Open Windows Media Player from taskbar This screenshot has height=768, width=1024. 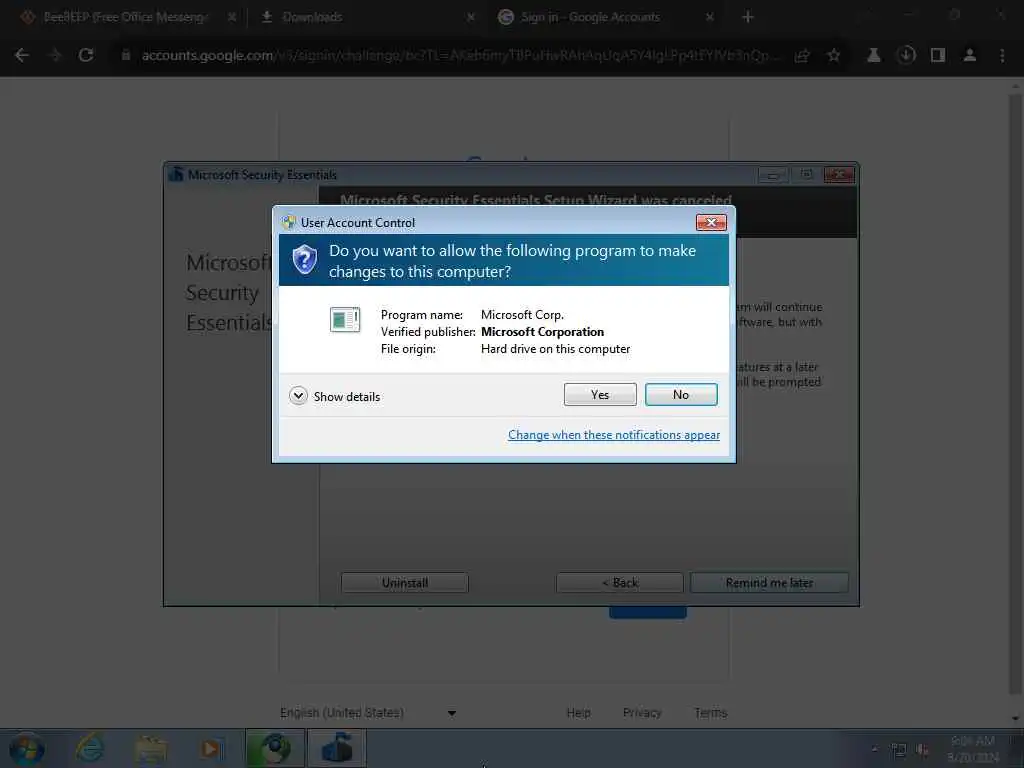[x=212, y=749]
